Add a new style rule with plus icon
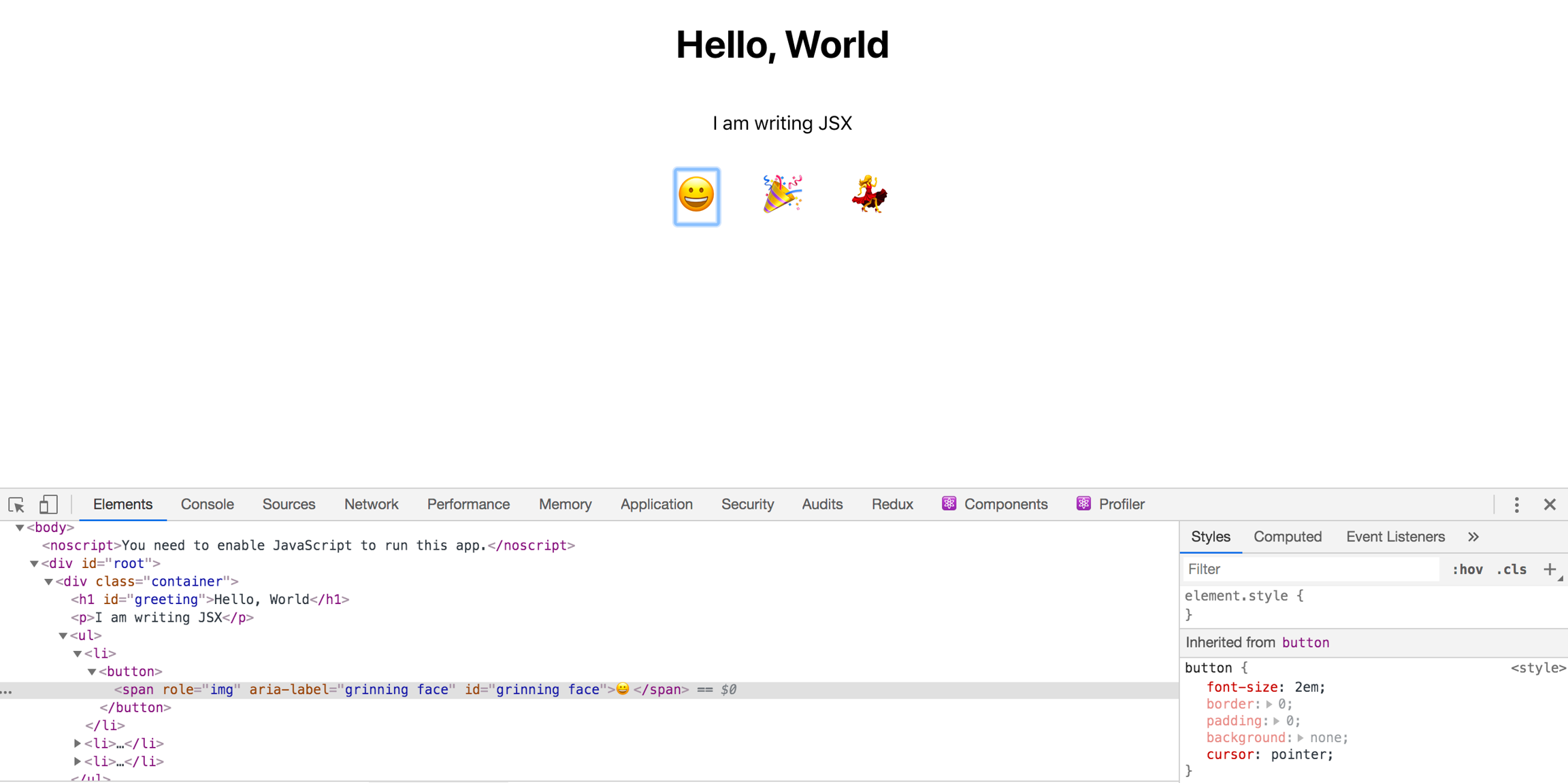This screenshot has width=1568, height=783. pos(1550,569)
